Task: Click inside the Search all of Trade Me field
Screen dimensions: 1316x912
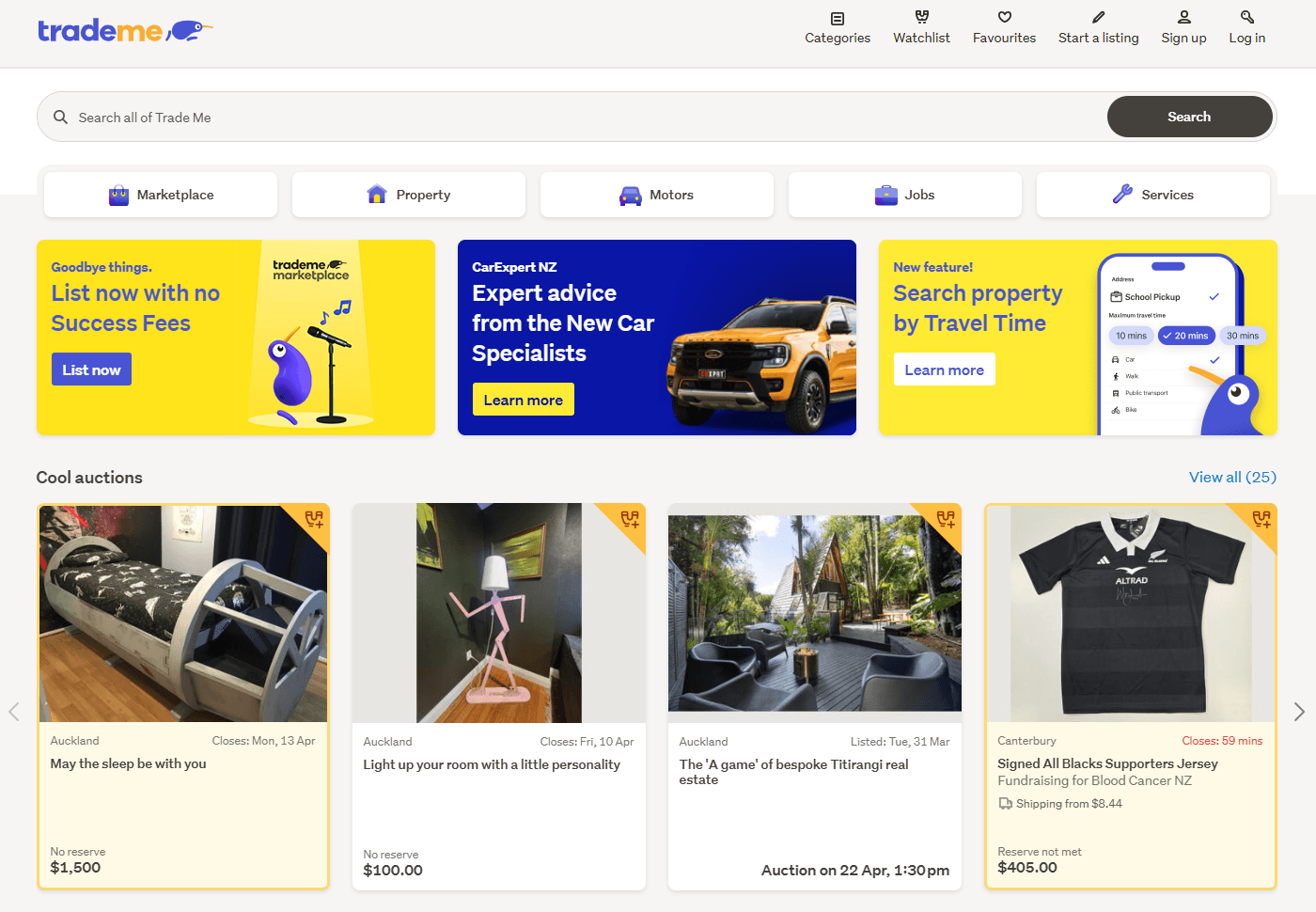Action: coord(376,117)
